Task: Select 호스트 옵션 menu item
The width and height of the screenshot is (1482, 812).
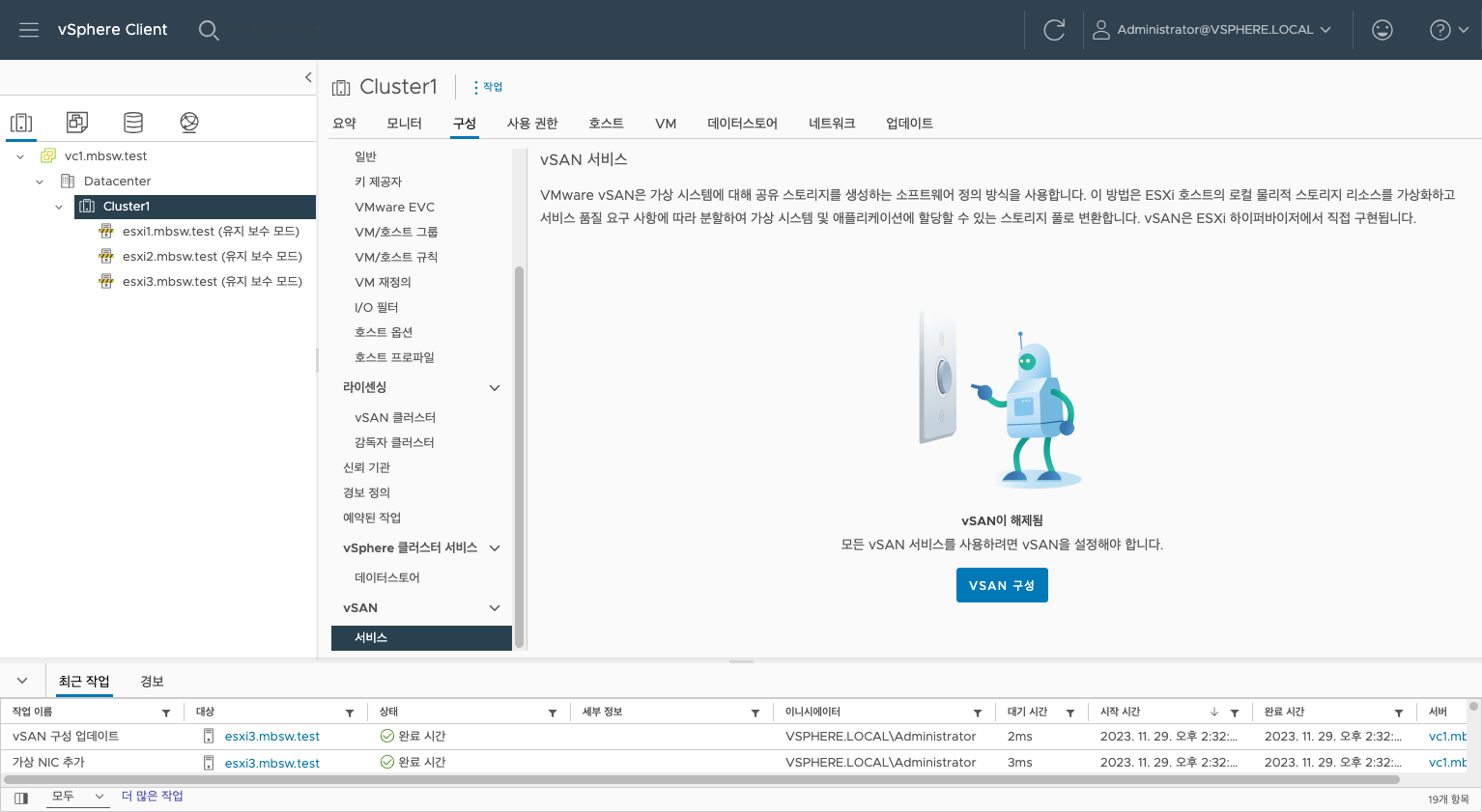Action: [384, 332]
